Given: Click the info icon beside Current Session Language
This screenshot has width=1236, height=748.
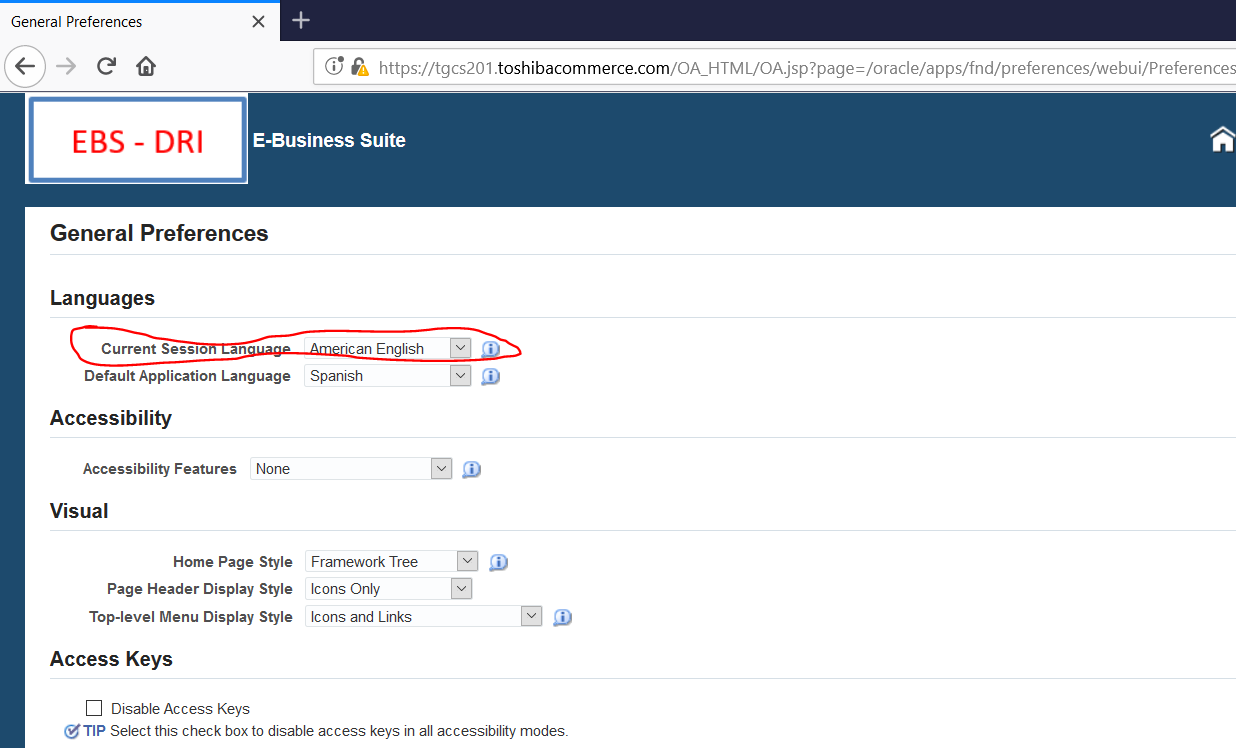Looking at the screenshot, I should (490, 348).
